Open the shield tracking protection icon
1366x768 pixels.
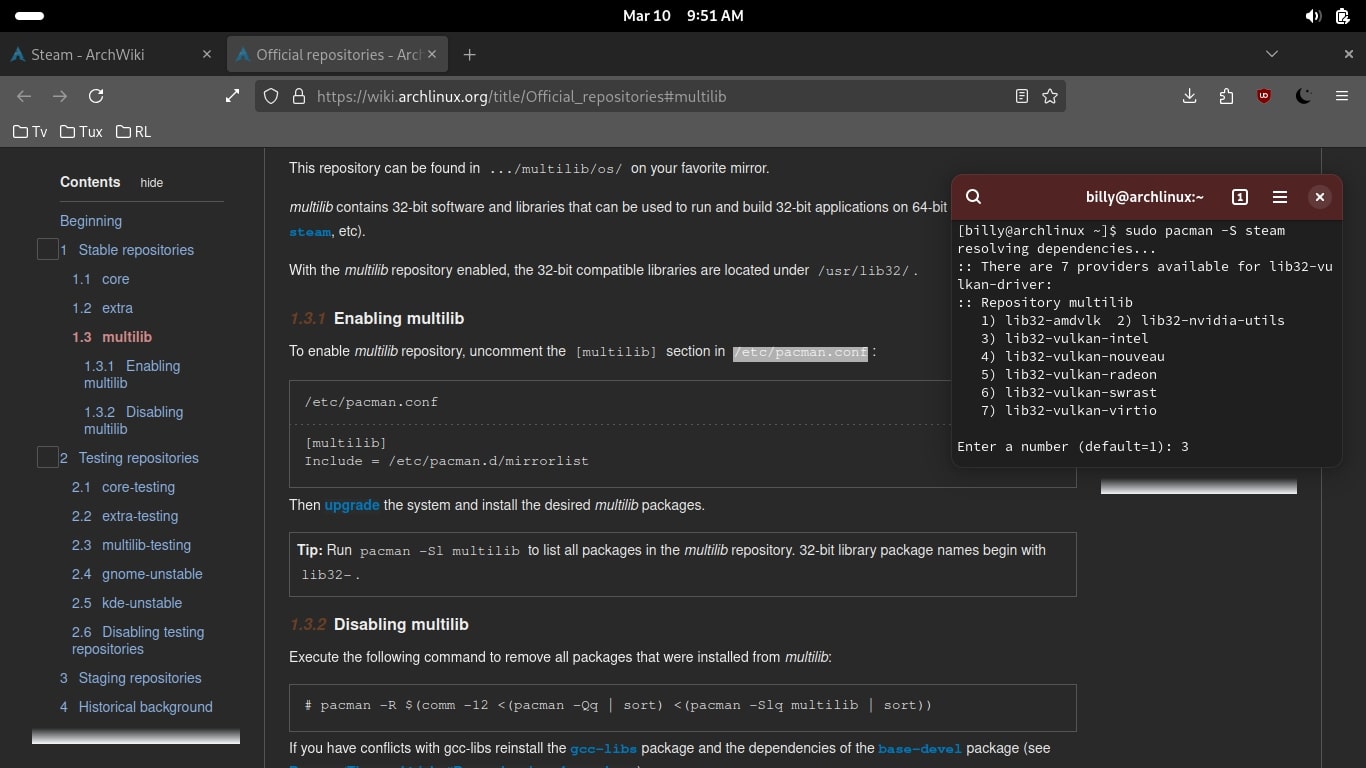point(270,96)
